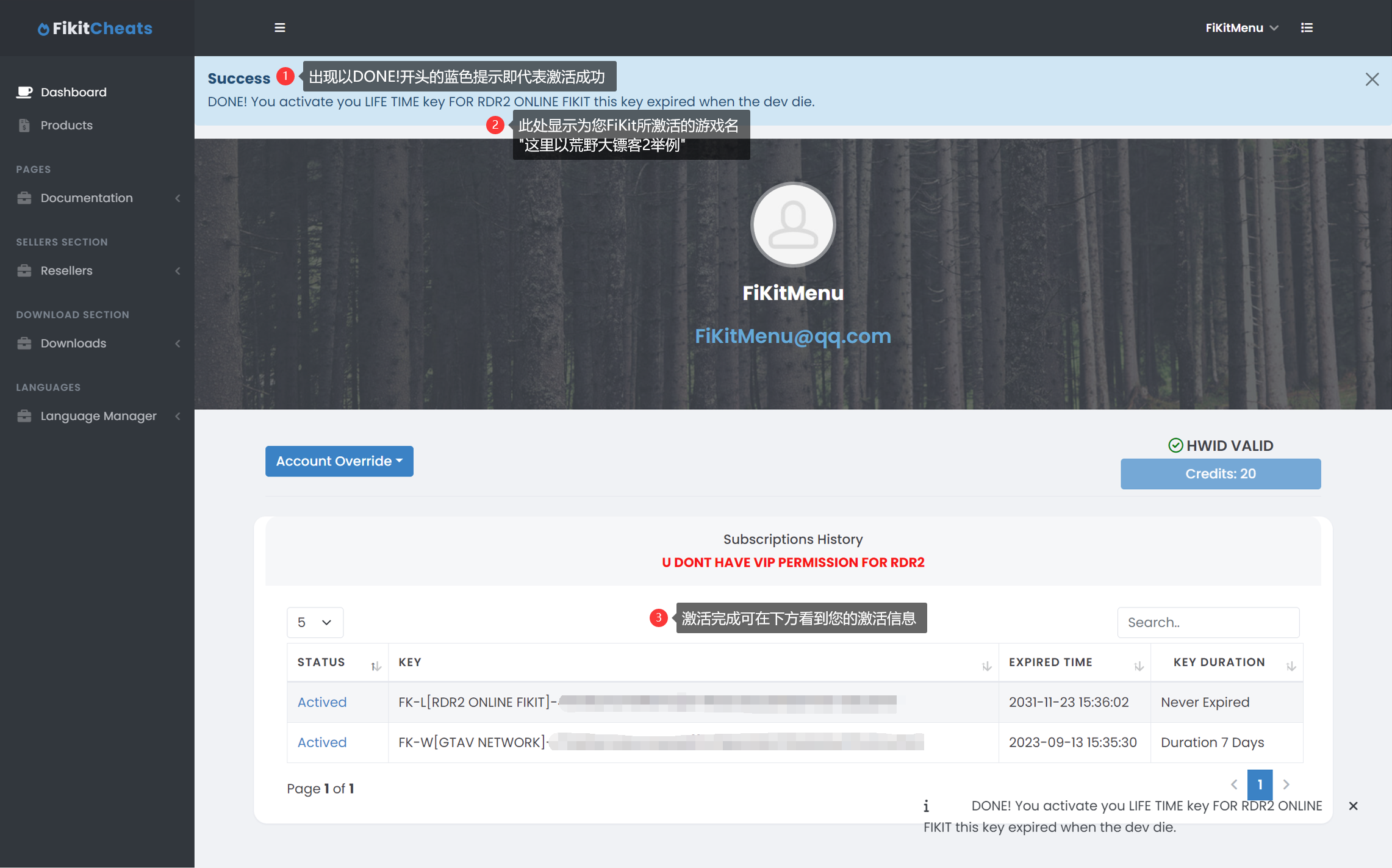Image resolution: width=1392 pixels, height=868 pixels.
Task: Open the rows-per-page dropdown showing 5
Action: coord(315,622)
